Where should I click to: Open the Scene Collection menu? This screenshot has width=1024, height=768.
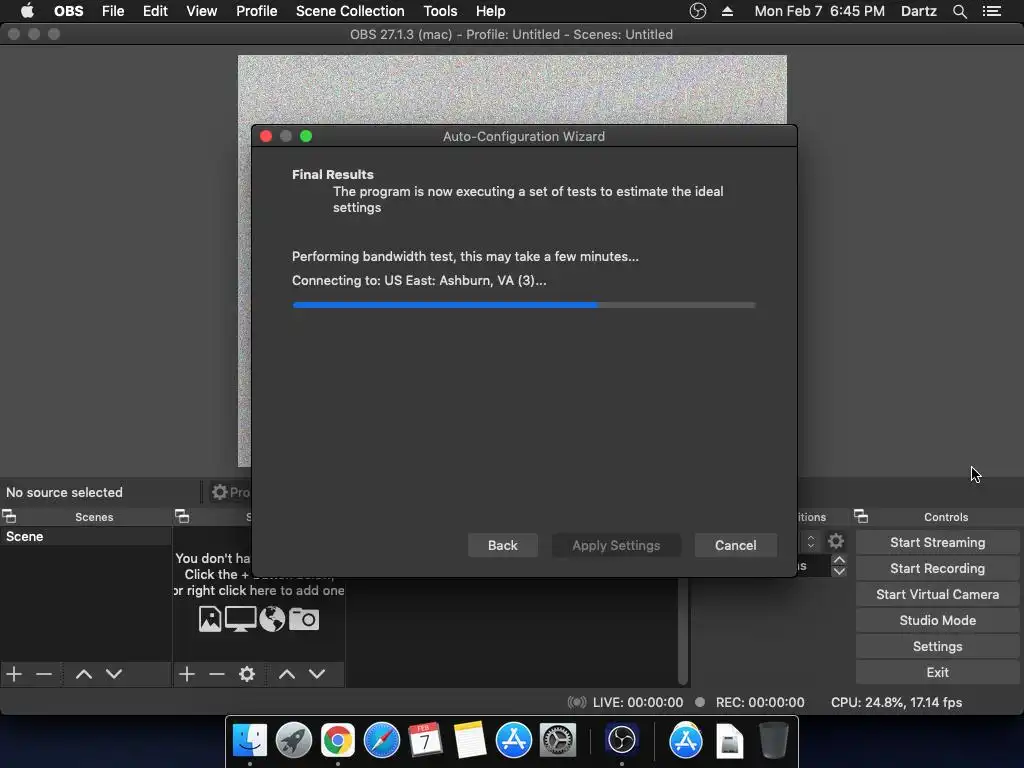click(350, 11)
